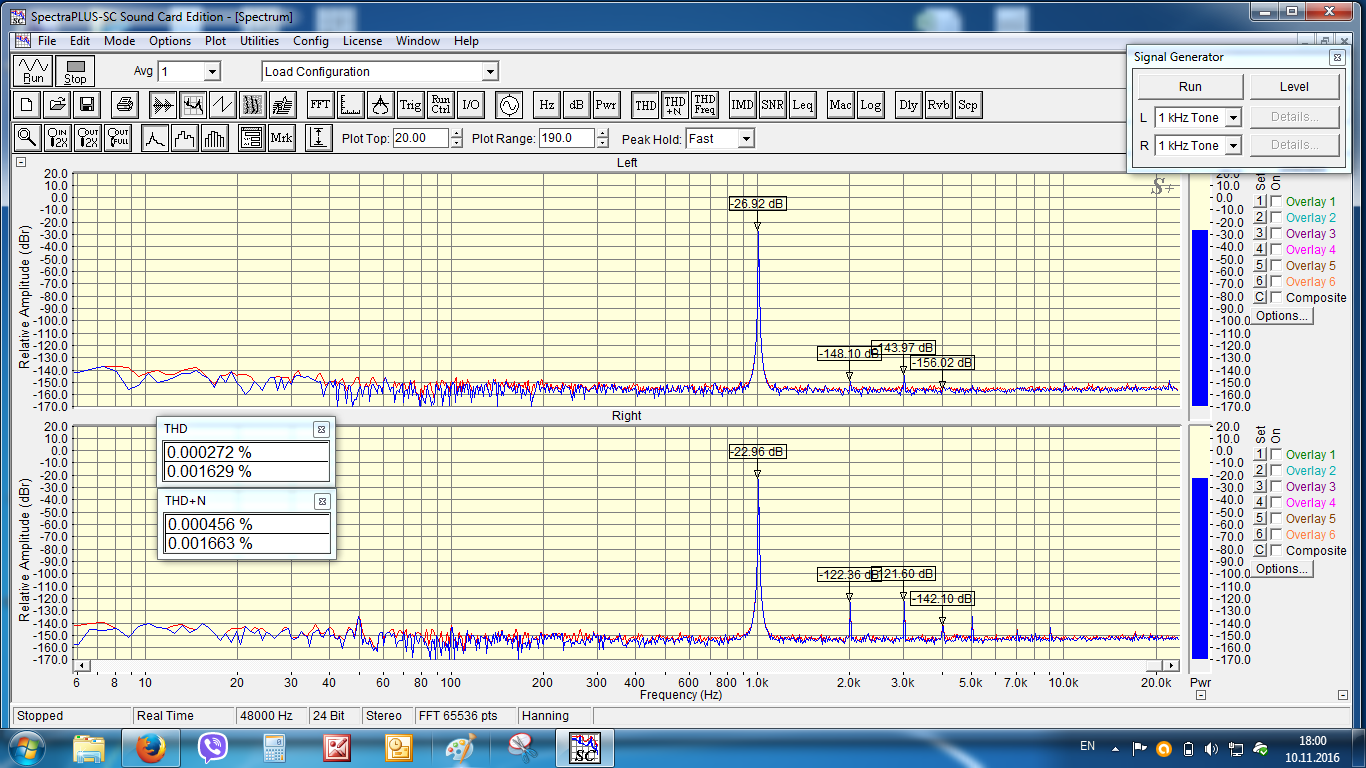Viewport: 1366px width, 768px height.
Task: Click the Level button in Signal Generator
Action: (1294, 87)
